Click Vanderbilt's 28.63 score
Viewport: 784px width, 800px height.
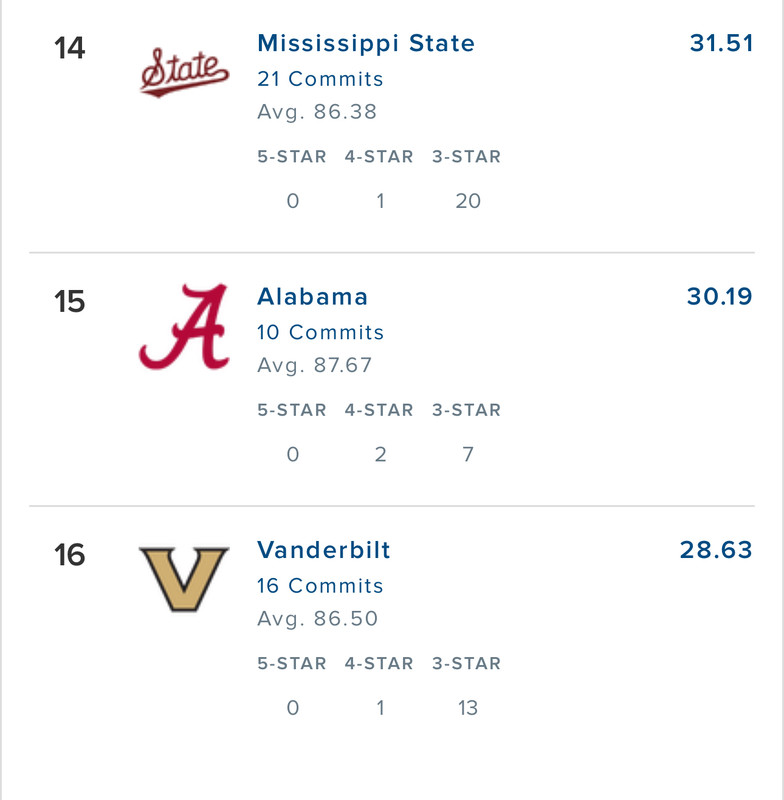pyautogui.click(x=716, y=550)
